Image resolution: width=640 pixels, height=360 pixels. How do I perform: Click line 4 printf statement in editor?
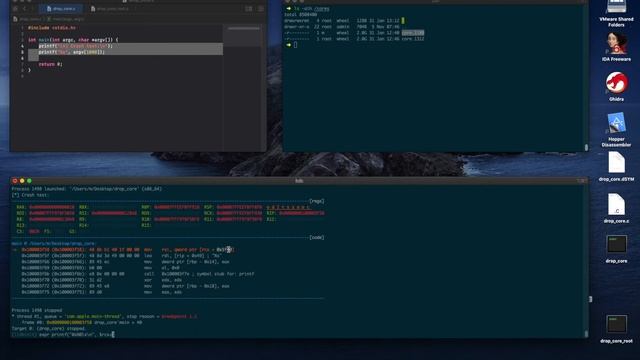pyautogui.click(x=76, y=46)
